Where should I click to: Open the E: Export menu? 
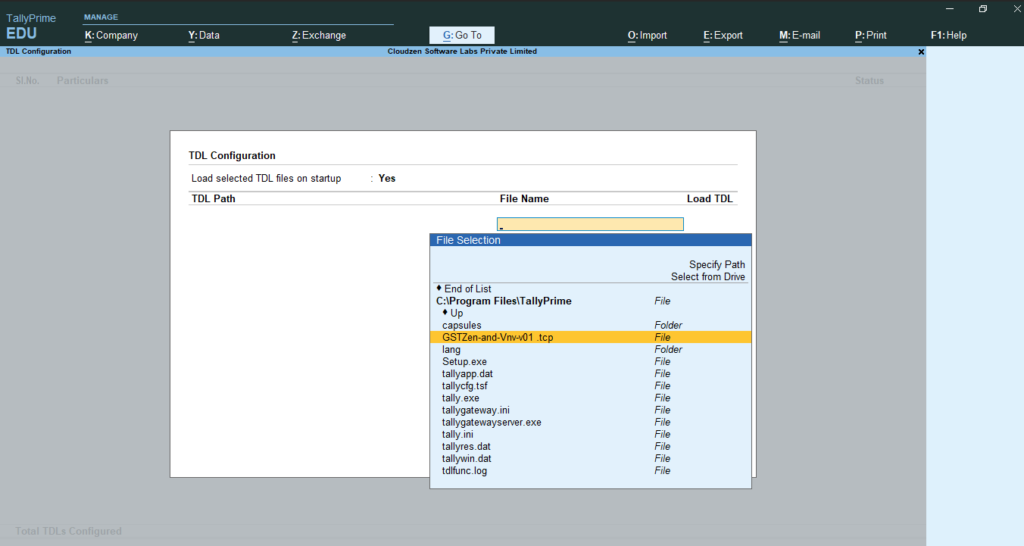[x=723, y=35]
